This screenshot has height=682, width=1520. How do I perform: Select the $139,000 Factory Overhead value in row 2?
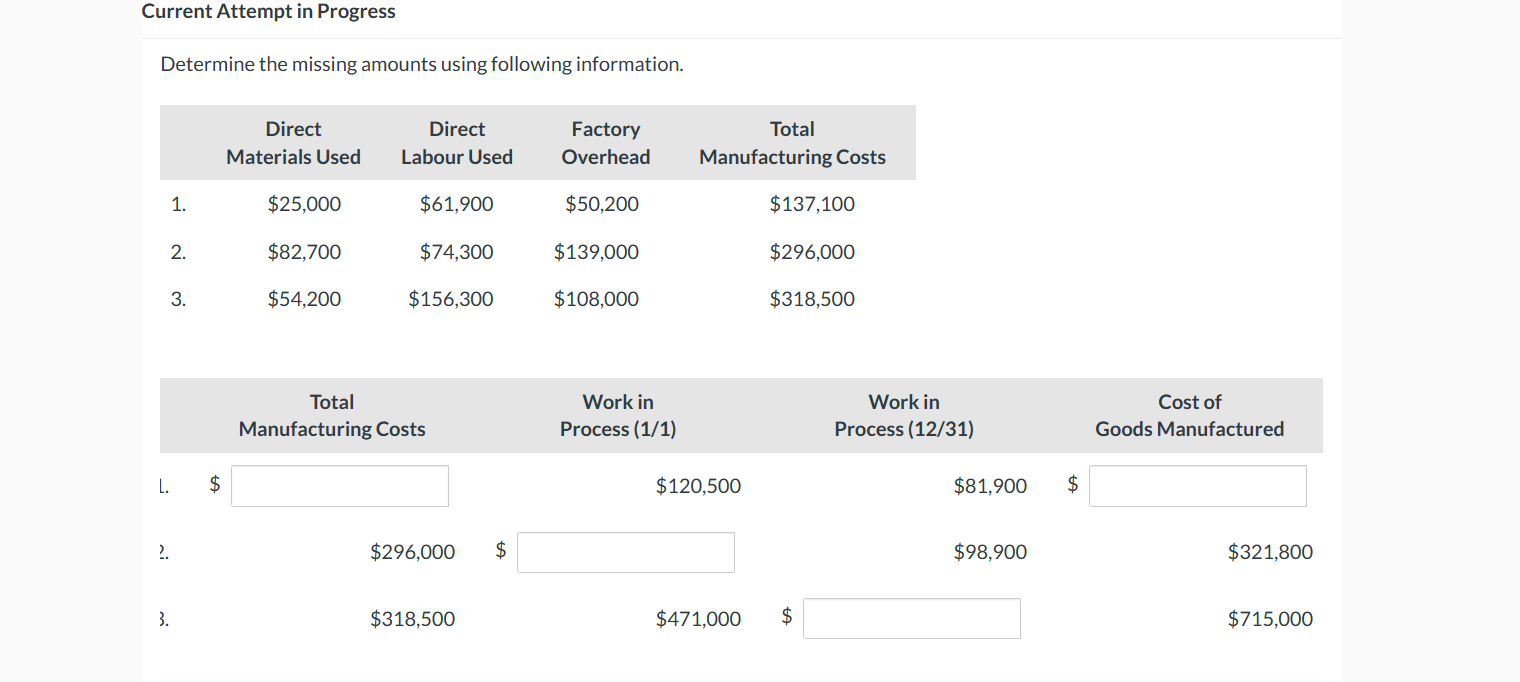[x=597, y=252]
